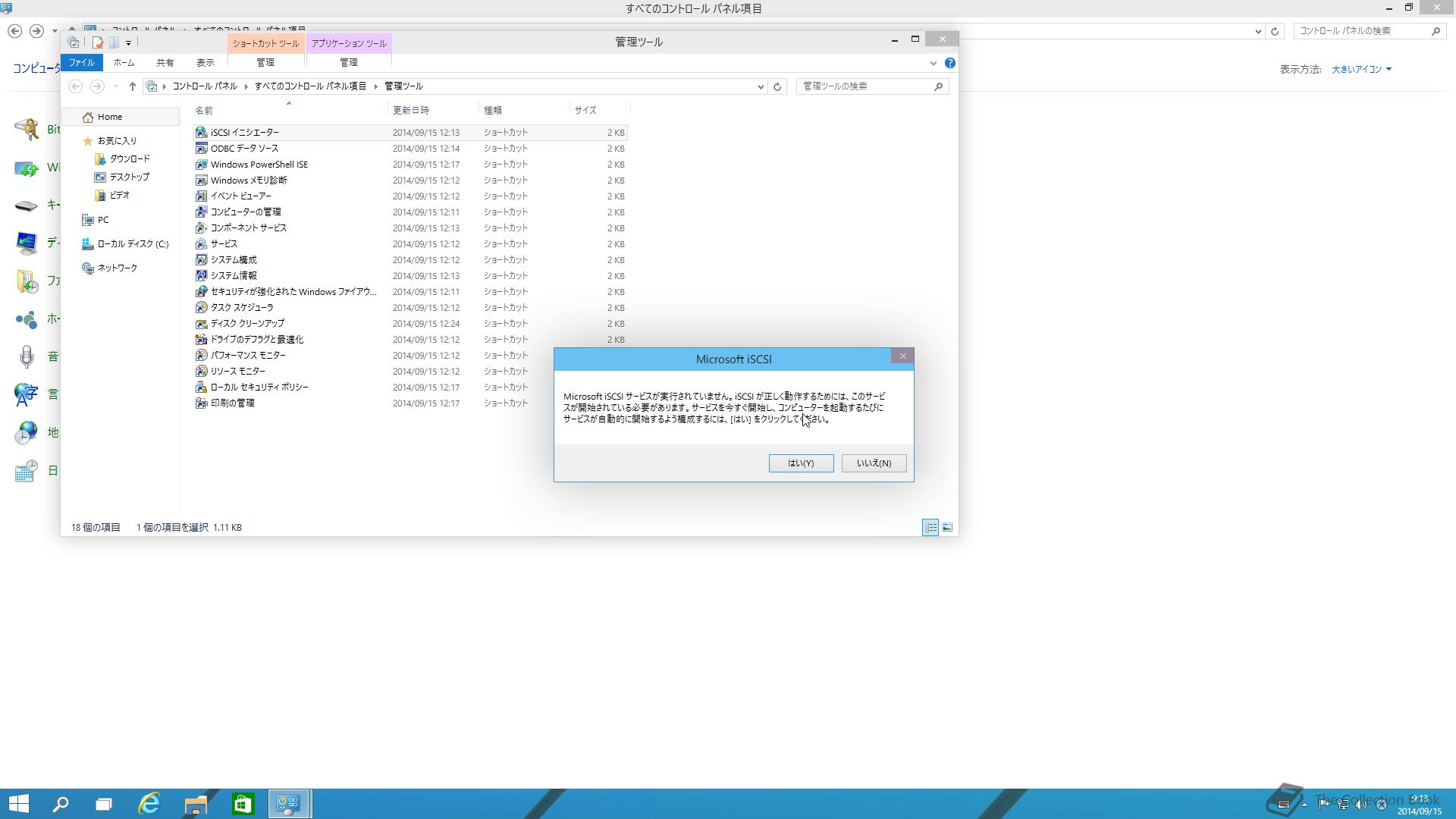Viewport: 1456px width, 819px height.
Task: Select the システム構成 icon
Action: 201,259
